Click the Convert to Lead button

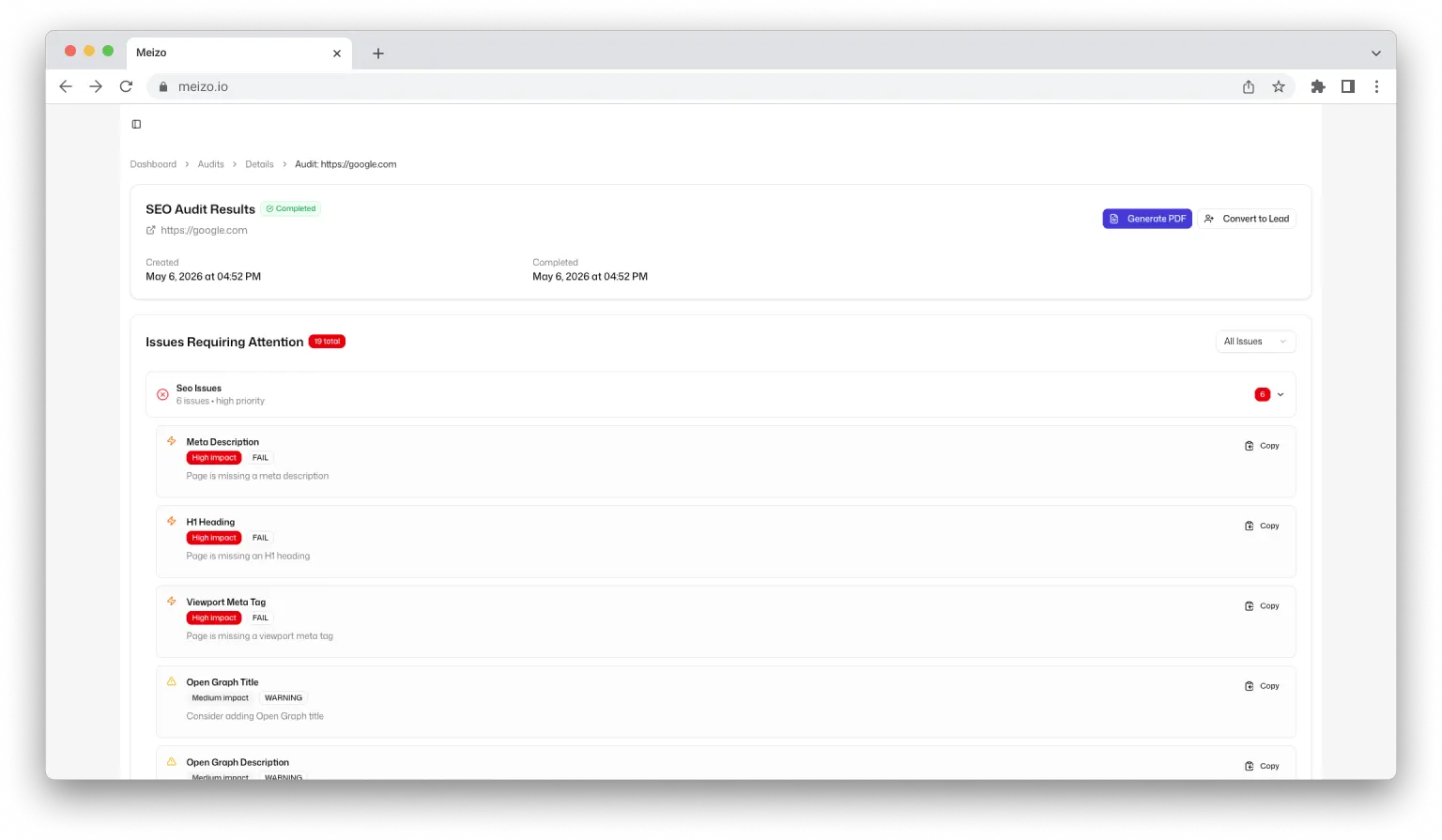coord(1247,219)
